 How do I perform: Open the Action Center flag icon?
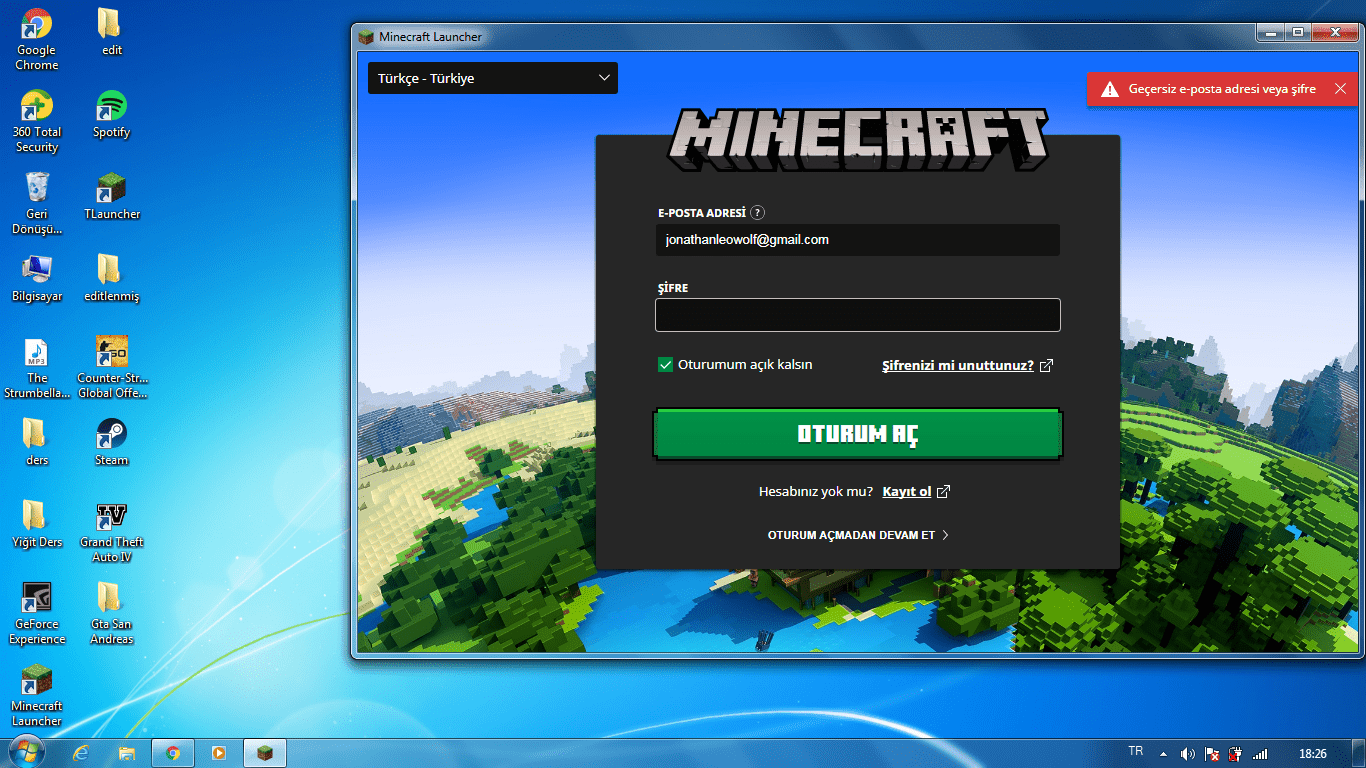click(1212, 753)
